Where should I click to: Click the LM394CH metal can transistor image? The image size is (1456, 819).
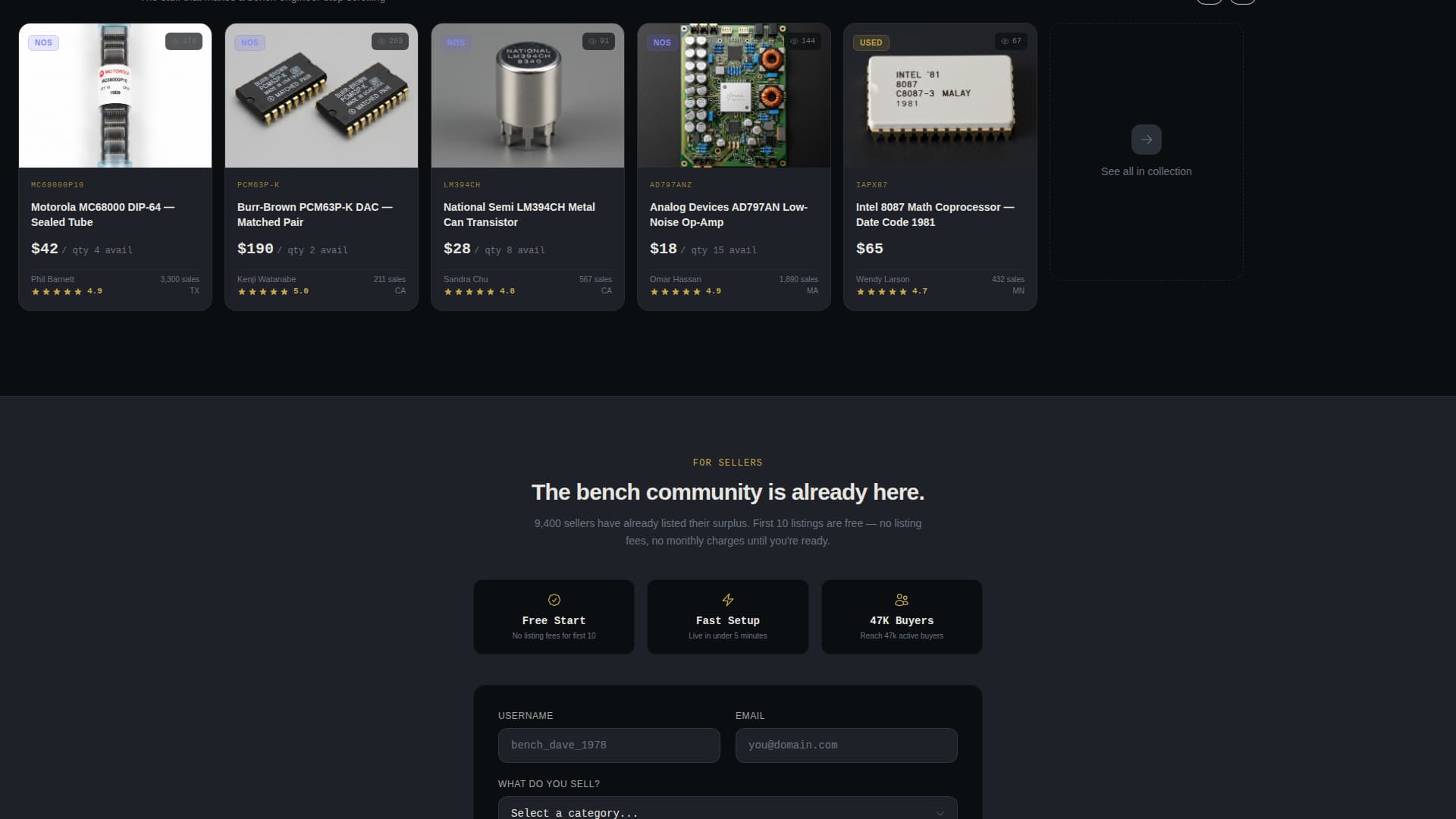[528, 96]
